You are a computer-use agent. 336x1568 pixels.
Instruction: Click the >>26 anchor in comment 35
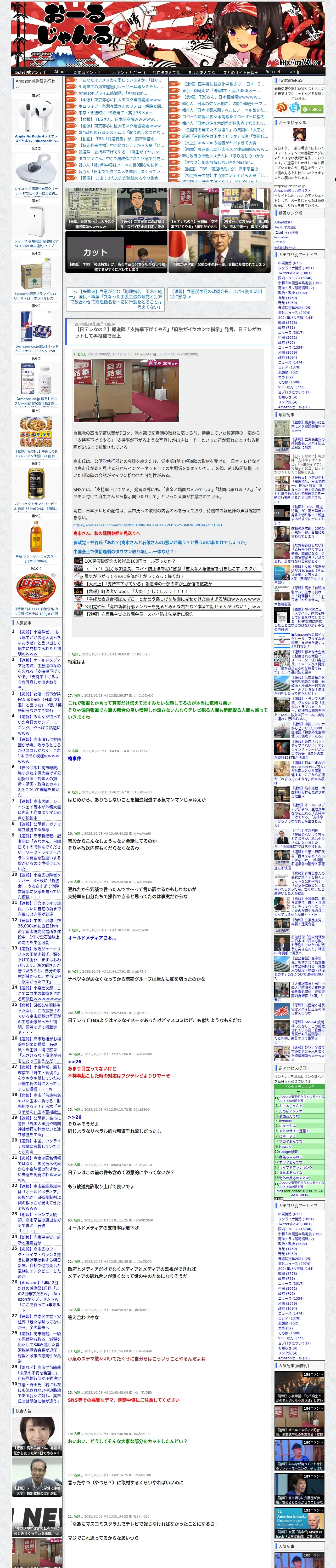click(x=74, y=1117)
